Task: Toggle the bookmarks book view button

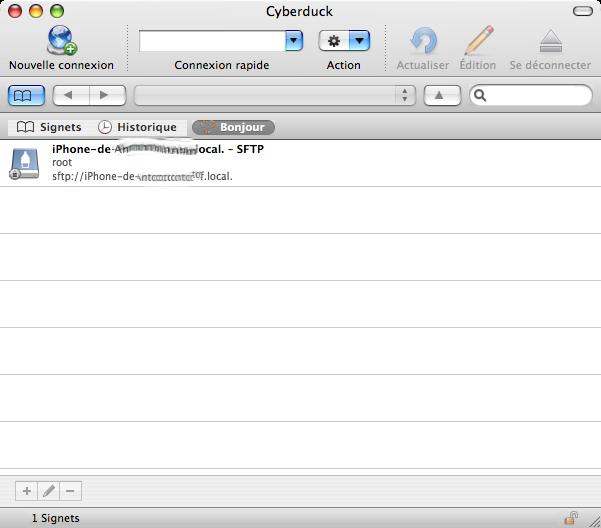Action: (26, 95)
